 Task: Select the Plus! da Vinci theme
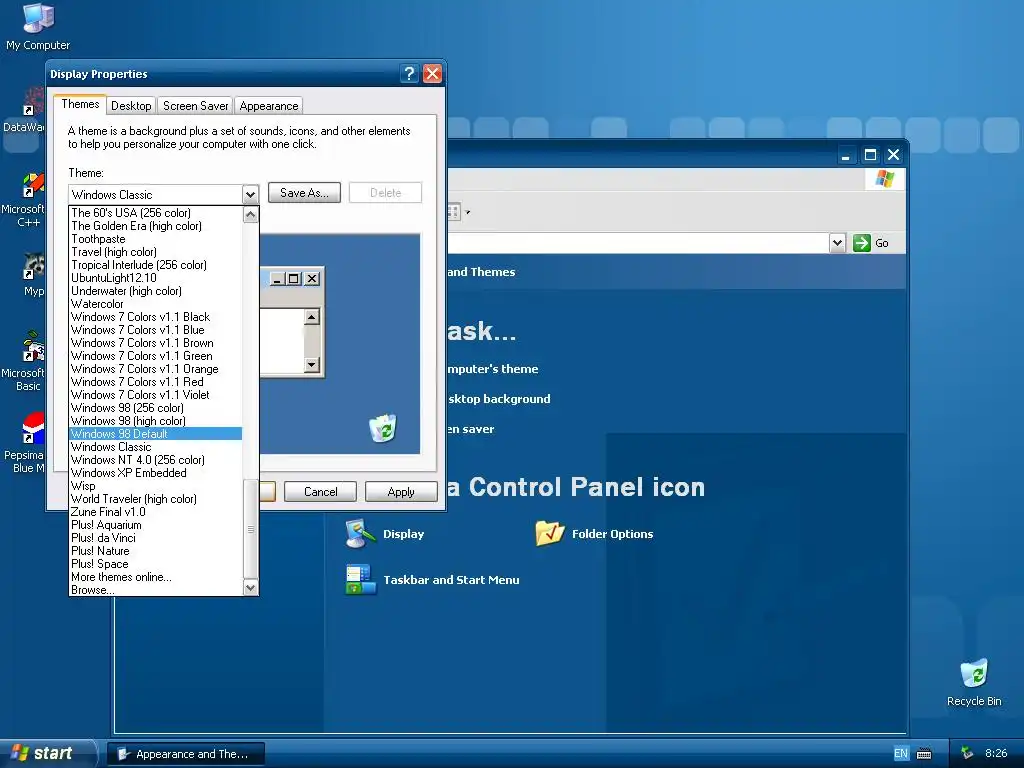pyautogui.click(x=155, y=538)
